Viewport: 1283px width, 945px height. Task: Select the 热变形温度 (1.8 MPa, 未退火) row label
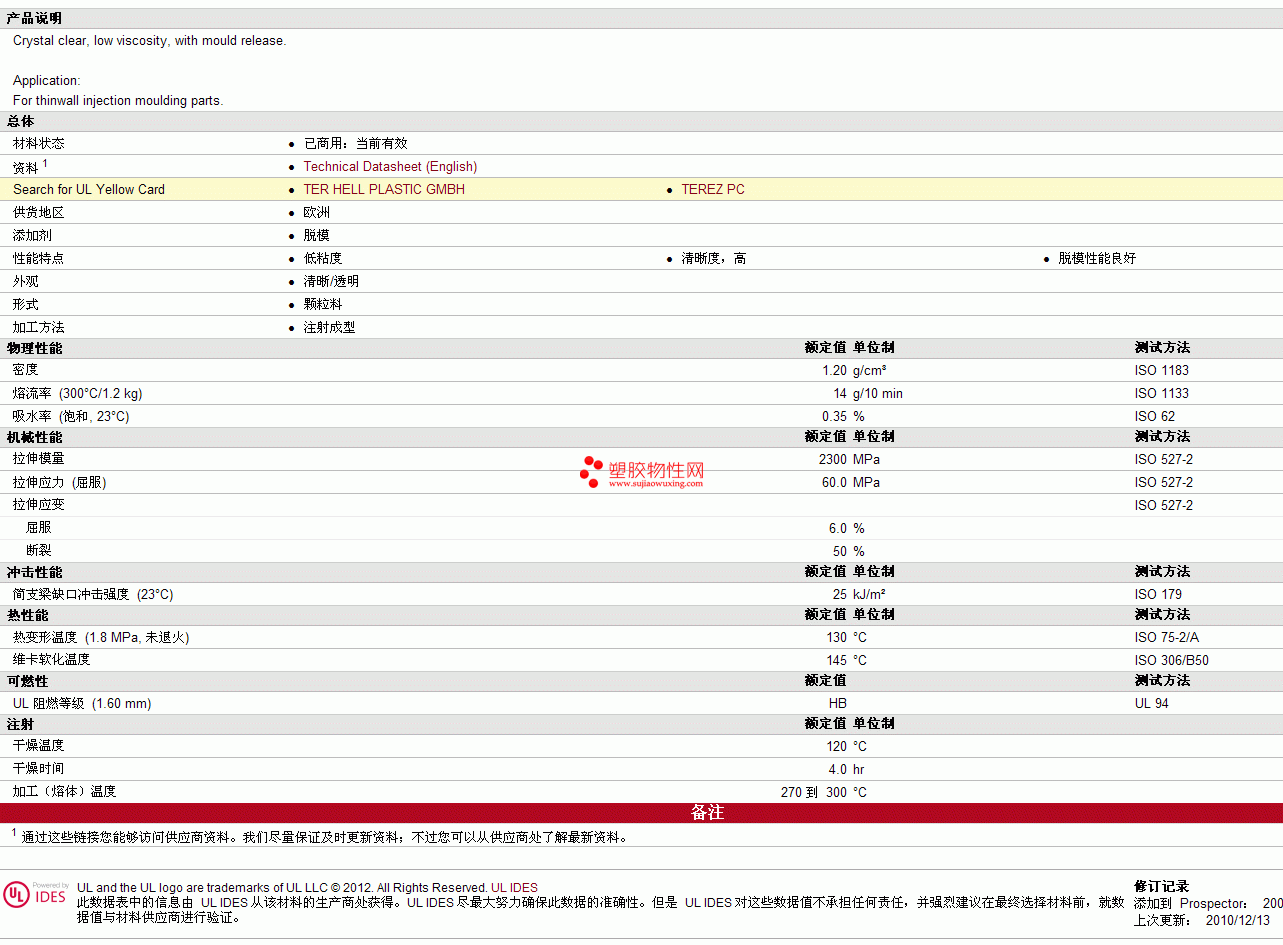pyautogui.click(x=101, y=638)
